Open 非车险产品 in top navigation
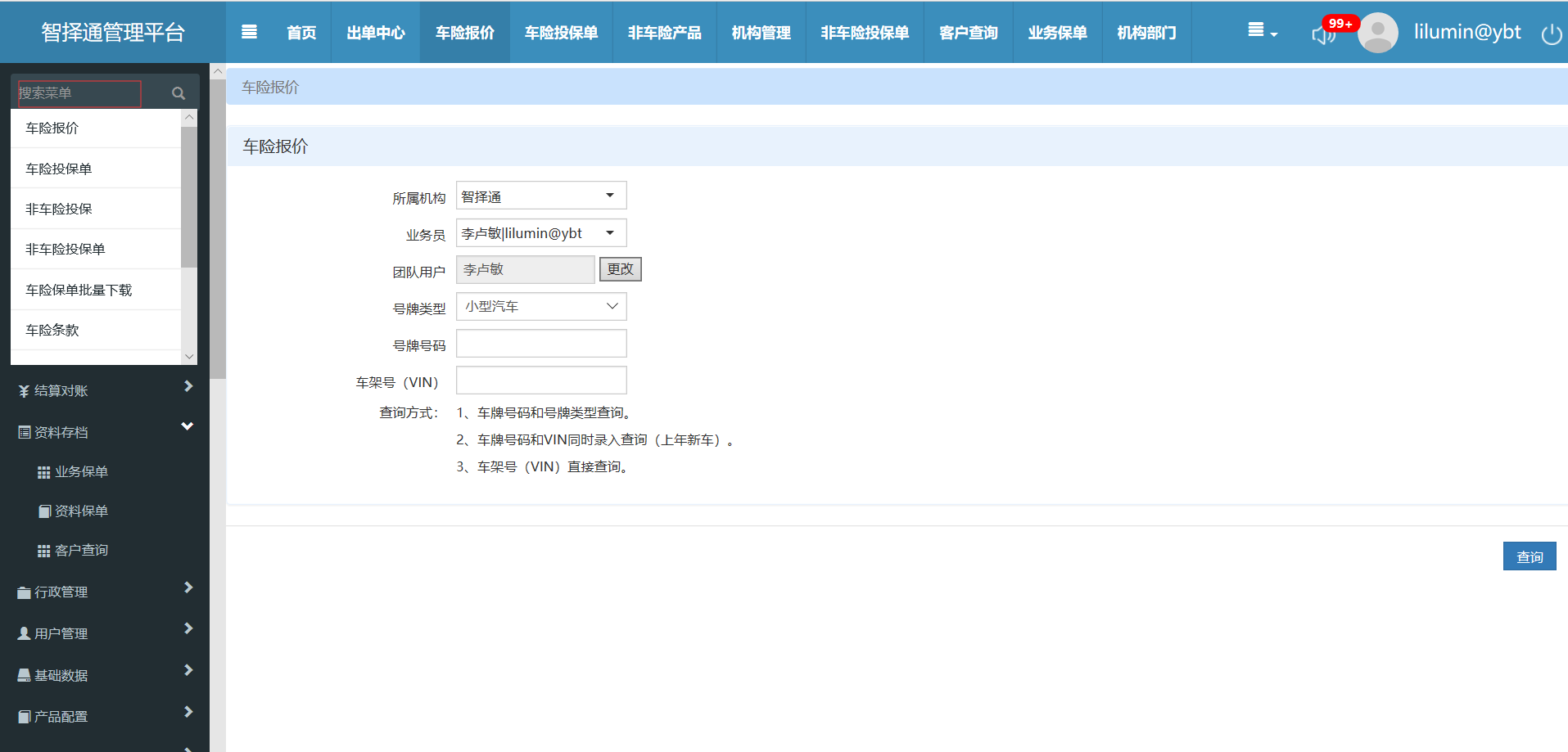Viewport: 1568px width, 752px height. [664, 32]
